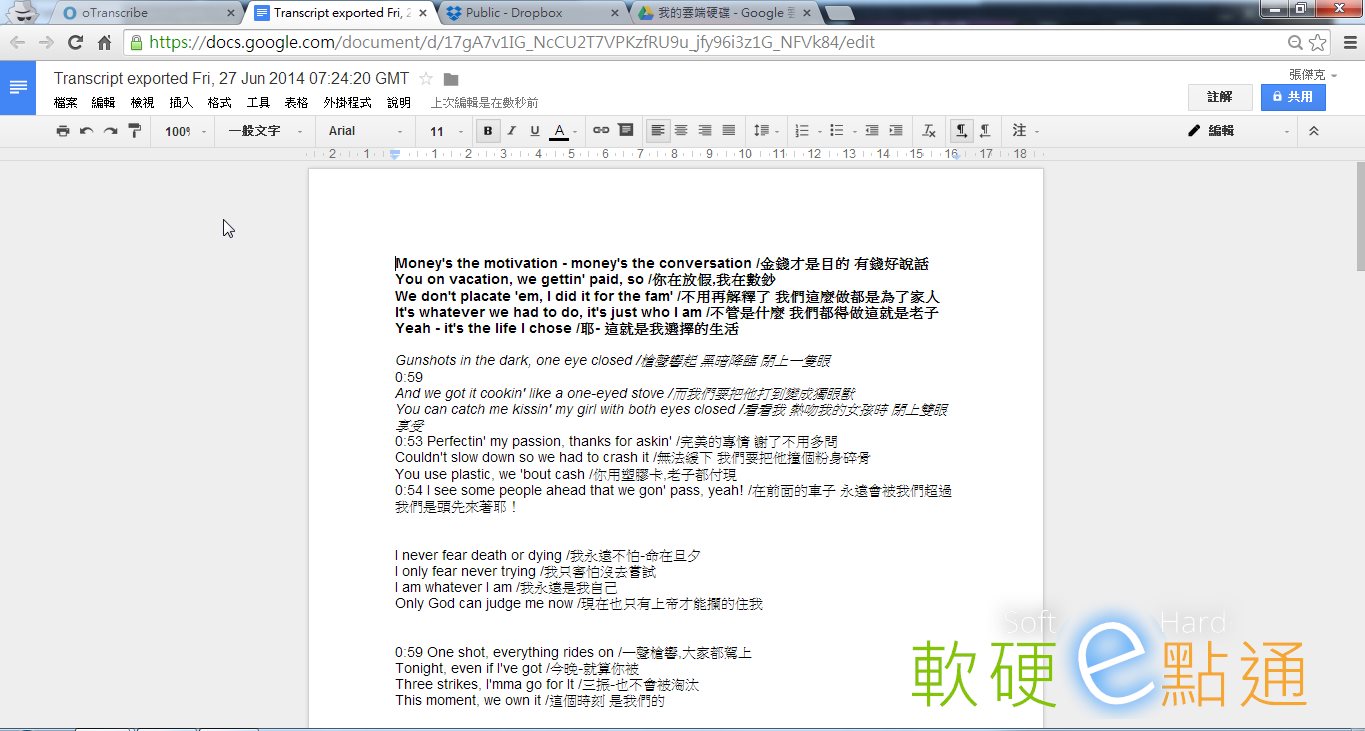Insert a link with the chain icon

(601, 131)
